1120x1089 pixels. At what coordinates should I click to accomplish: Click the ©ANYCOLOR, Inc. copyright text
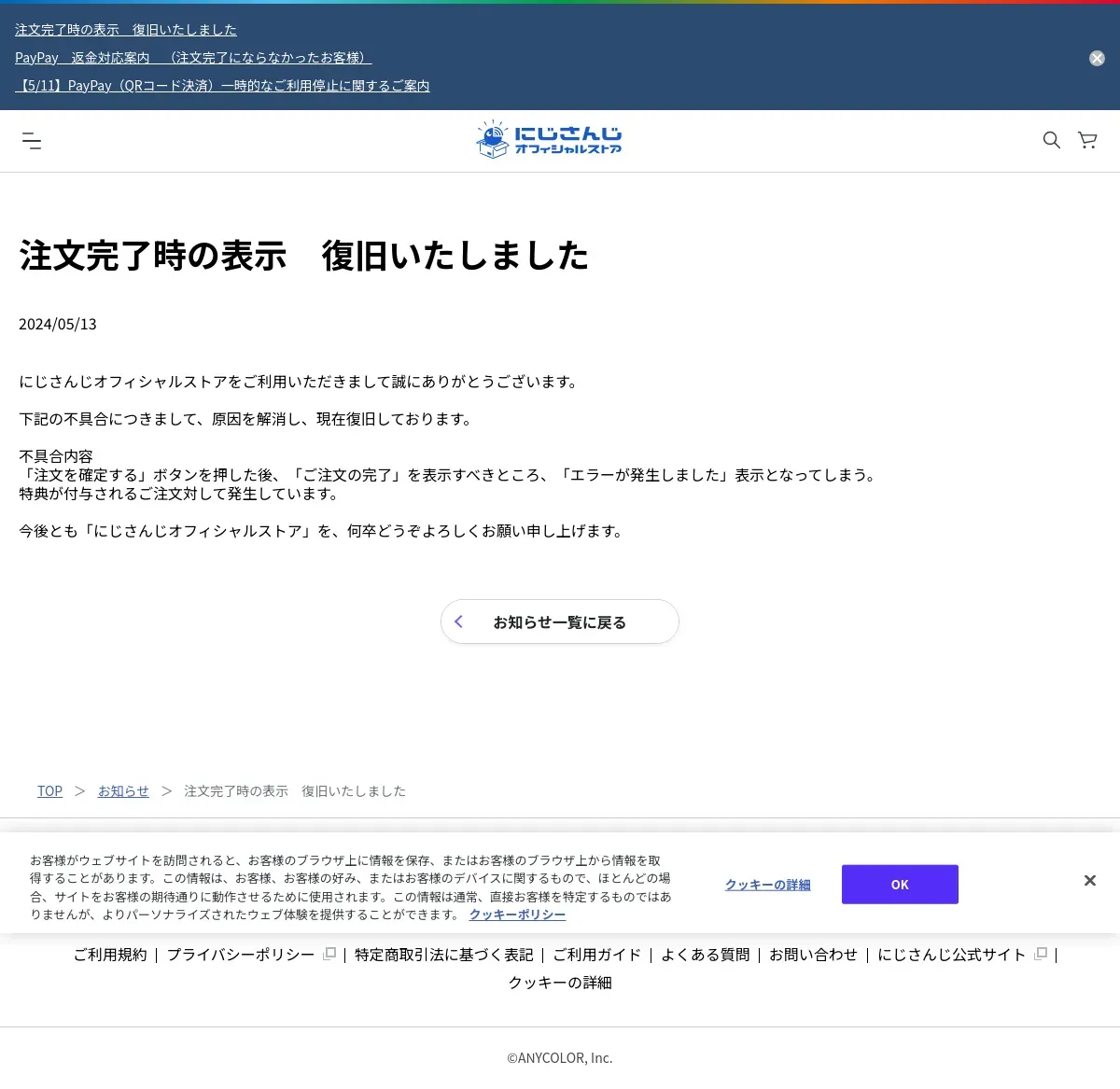[560, 1058]
